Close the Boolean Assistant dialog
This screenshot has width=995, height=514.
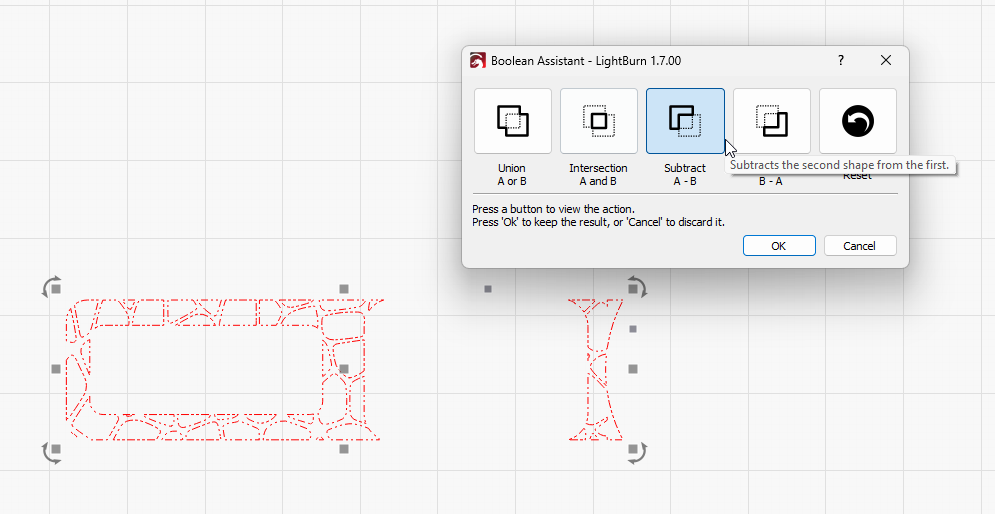click(x=886, y=60)
